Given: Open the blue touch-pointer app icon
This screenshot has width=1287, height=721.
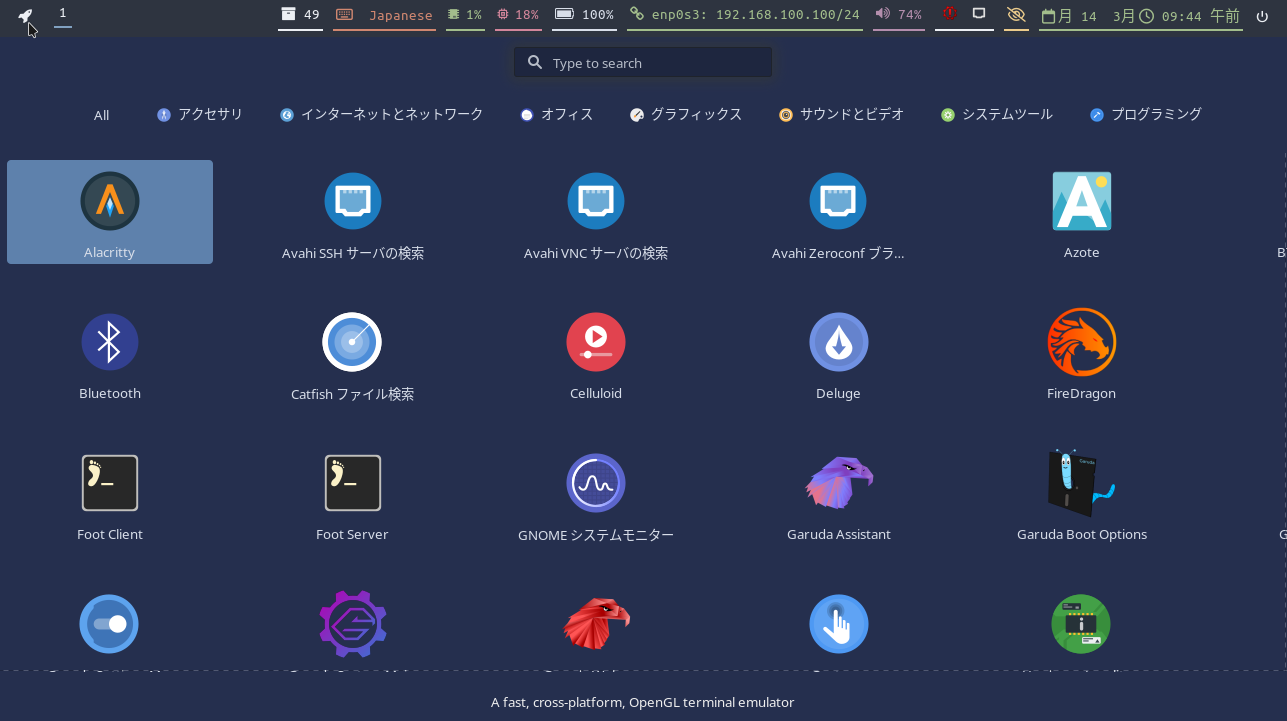Looking at the screenshot, I should (x=838, y=624).
